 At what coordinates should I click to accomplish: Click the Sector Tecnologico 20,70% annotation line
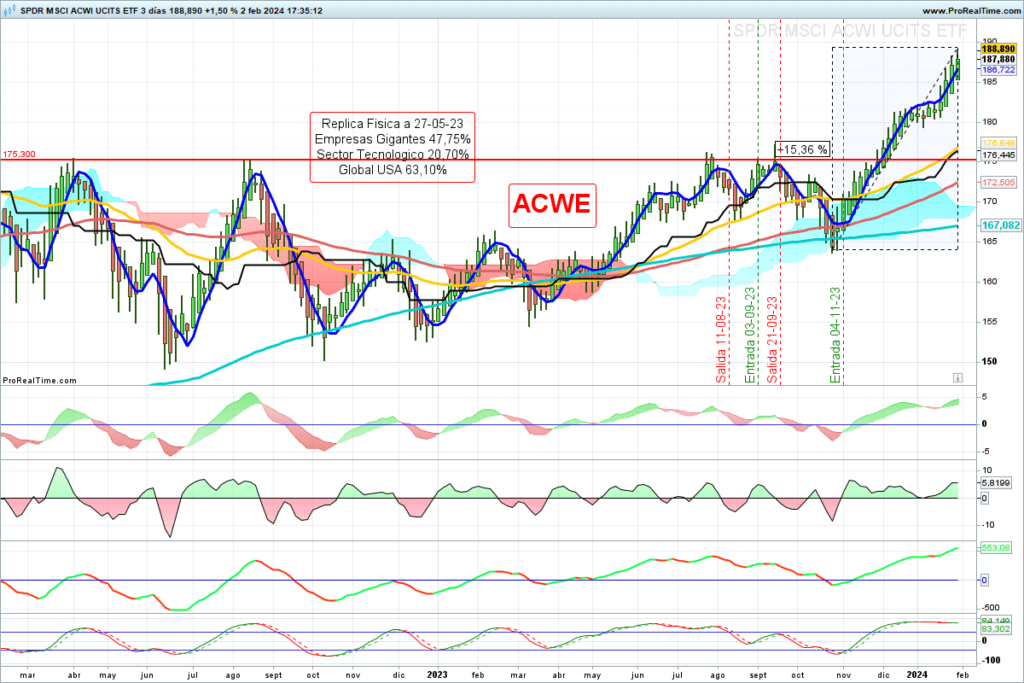[x=392, y=154]
